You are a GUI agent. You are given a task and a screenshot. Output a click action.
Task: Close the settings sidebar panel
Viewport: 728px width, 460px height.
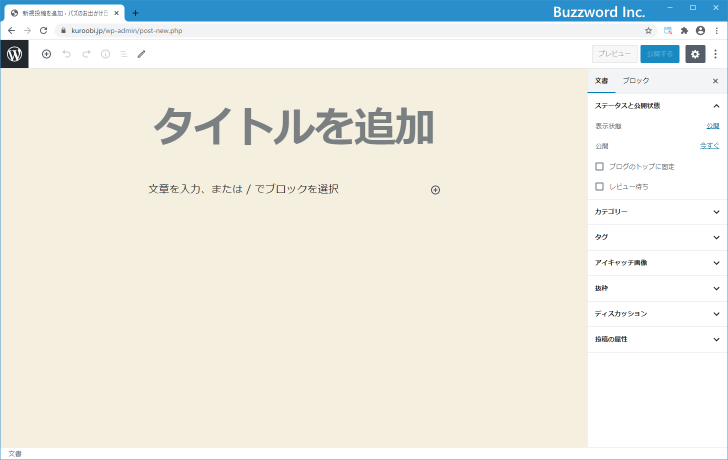[x=715, y=81]
